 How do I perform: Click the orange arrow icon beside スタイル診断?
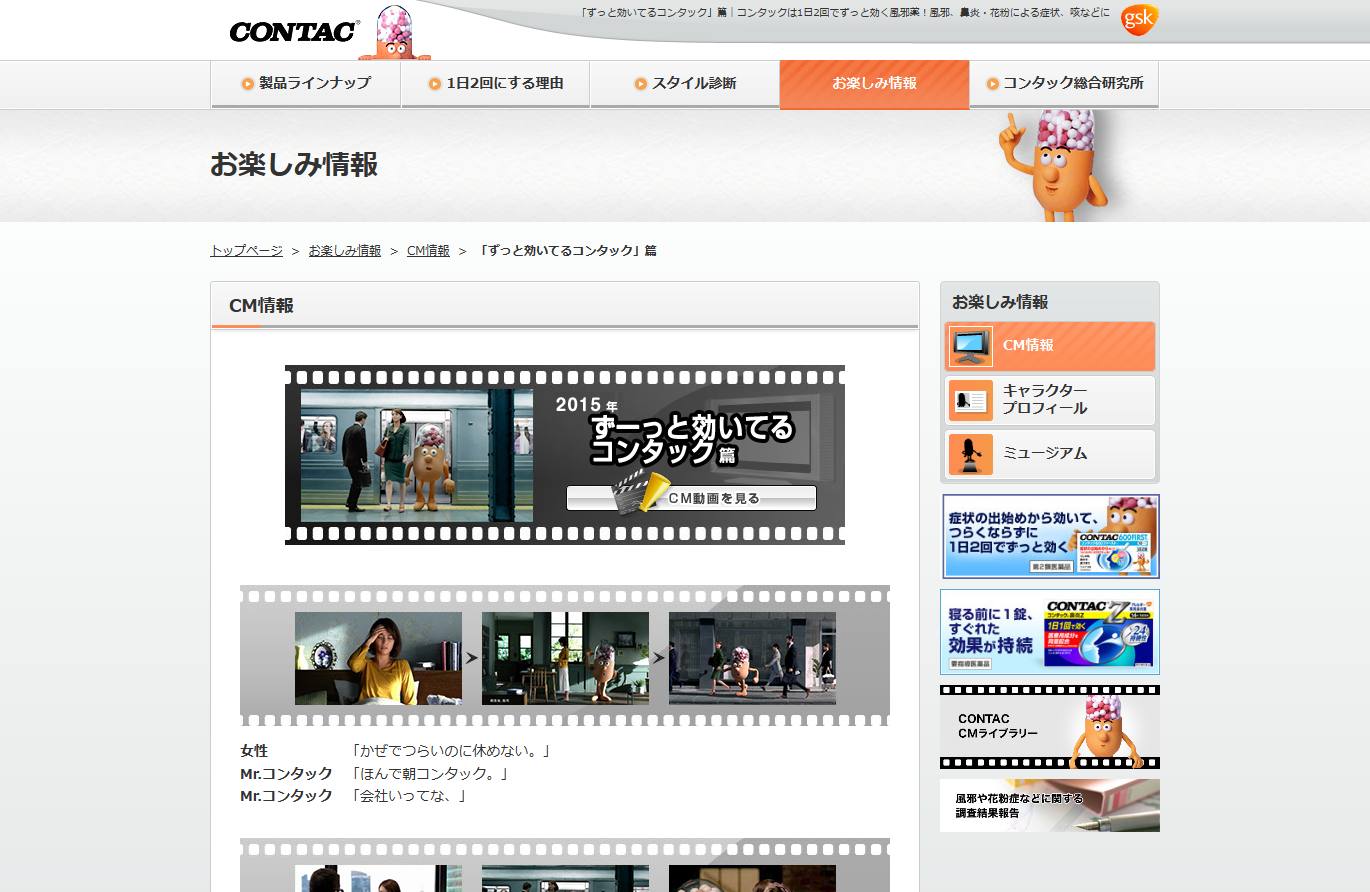[641, 84]
